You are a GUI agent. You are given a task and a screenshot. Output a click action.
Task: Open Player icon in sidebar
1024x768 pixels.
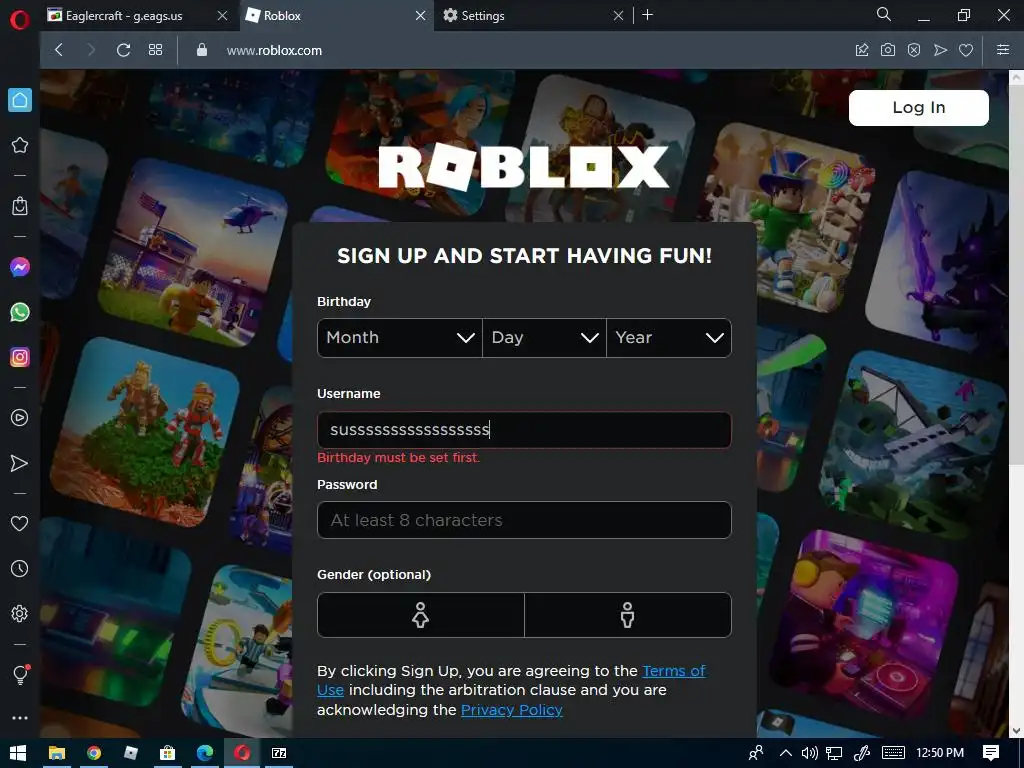point(20,418)
